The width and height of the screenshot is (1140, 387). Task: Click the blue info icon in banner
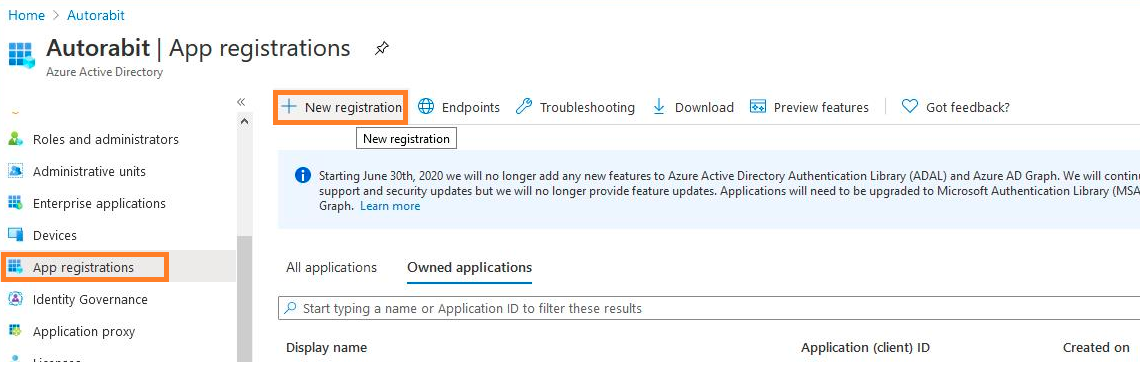point(303,175)
